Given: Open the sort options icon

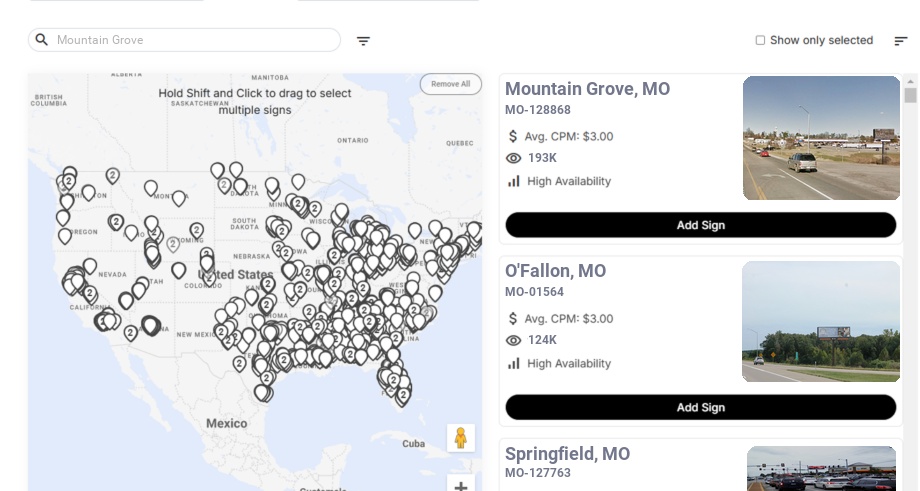Looking at the screenshot, I should [901, 41].
